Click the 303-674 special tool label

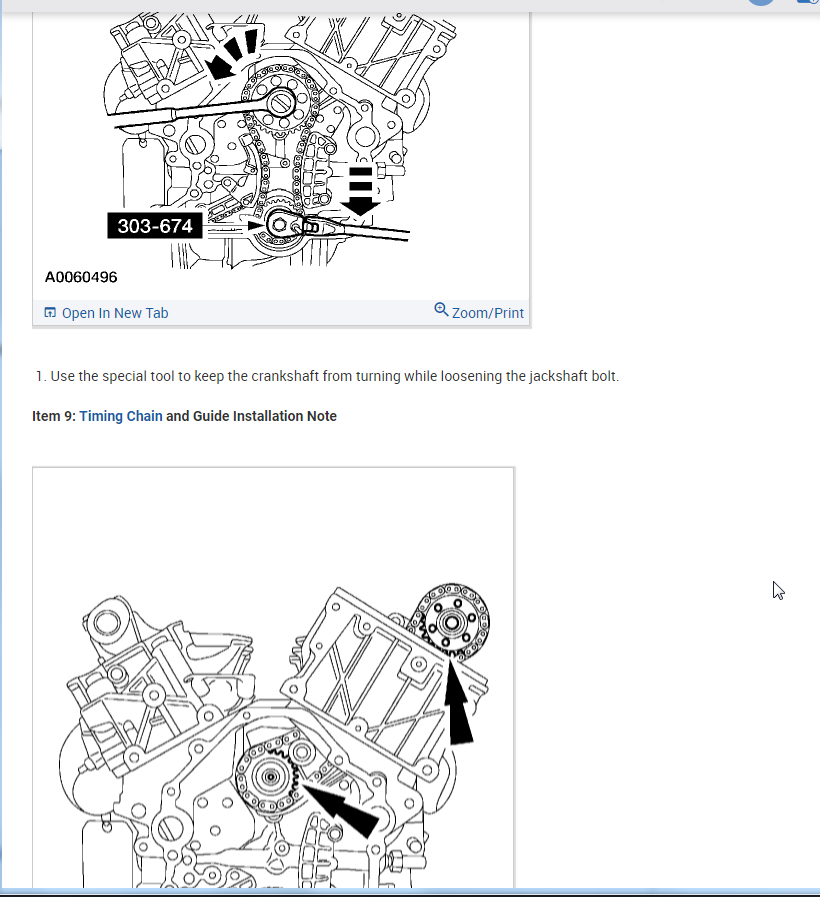tap(155, 226)
